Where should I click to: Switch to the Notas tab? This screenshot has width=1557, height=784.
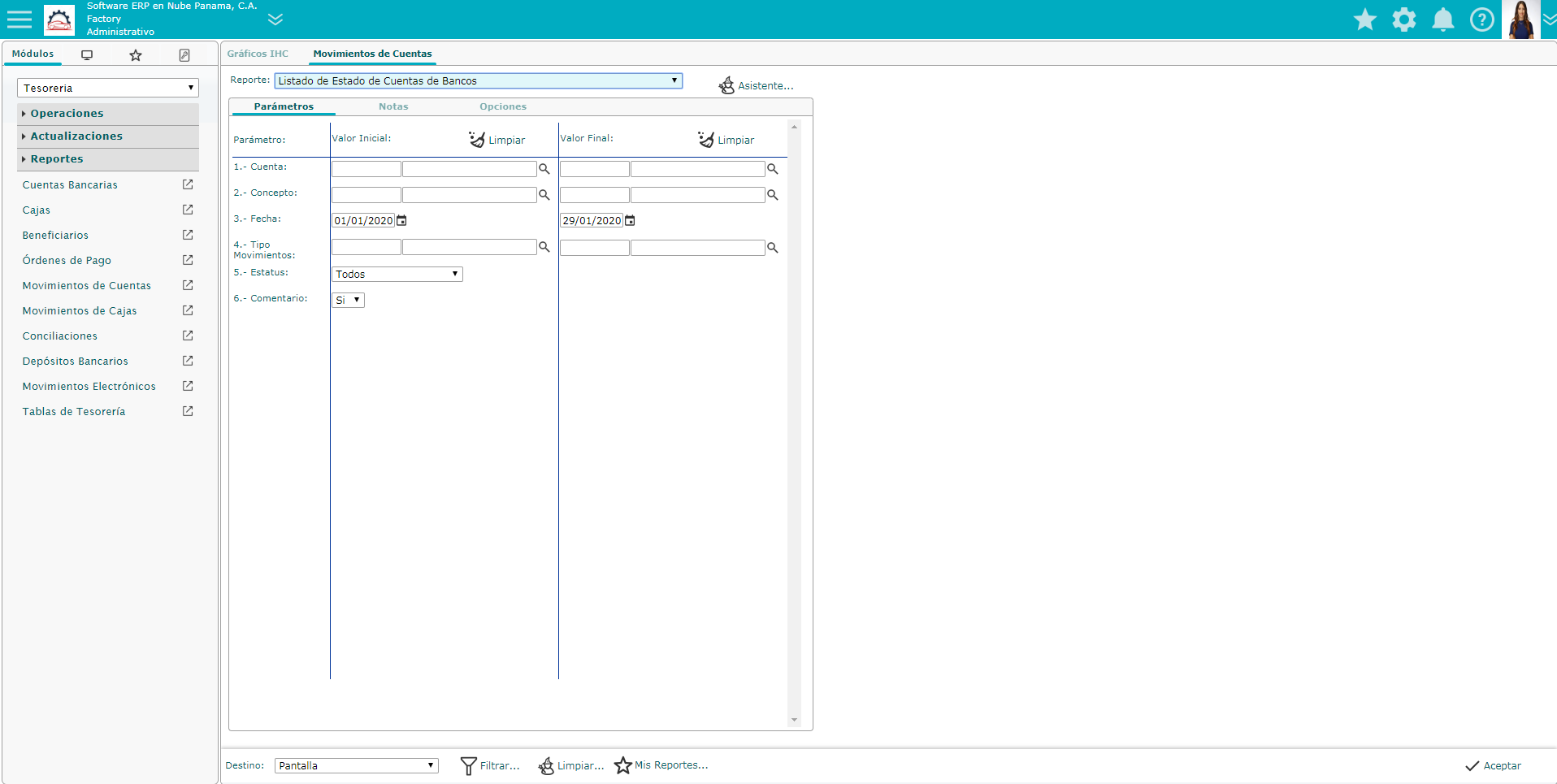pos(393,106)
